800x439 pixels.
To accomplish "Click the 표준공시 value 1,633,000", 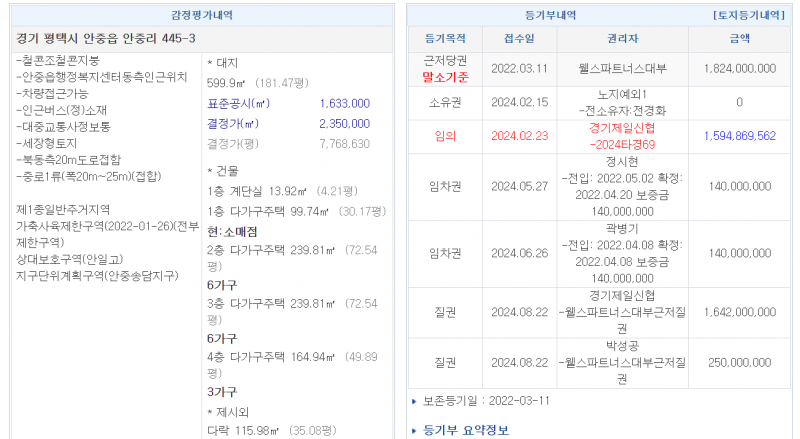I will click(x=344, y=103).
